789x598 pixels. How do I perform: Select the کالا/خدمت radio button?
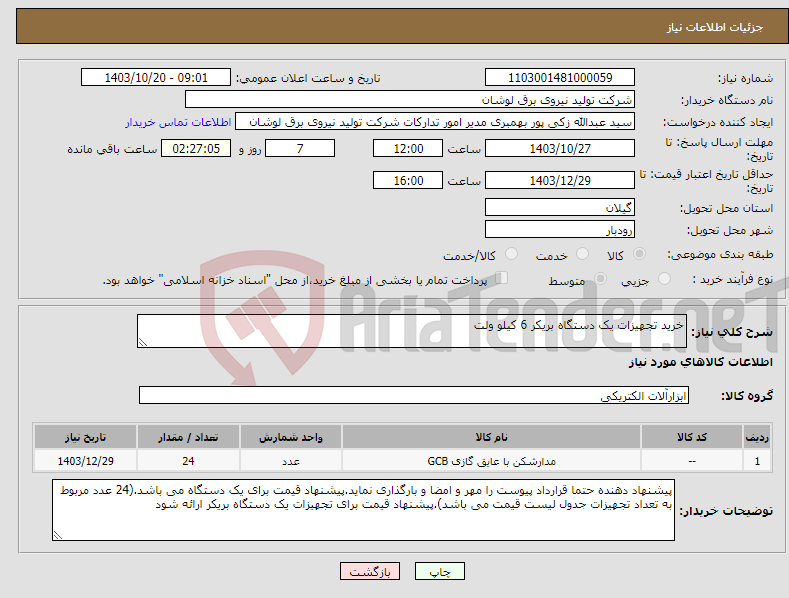pos(511,254)
